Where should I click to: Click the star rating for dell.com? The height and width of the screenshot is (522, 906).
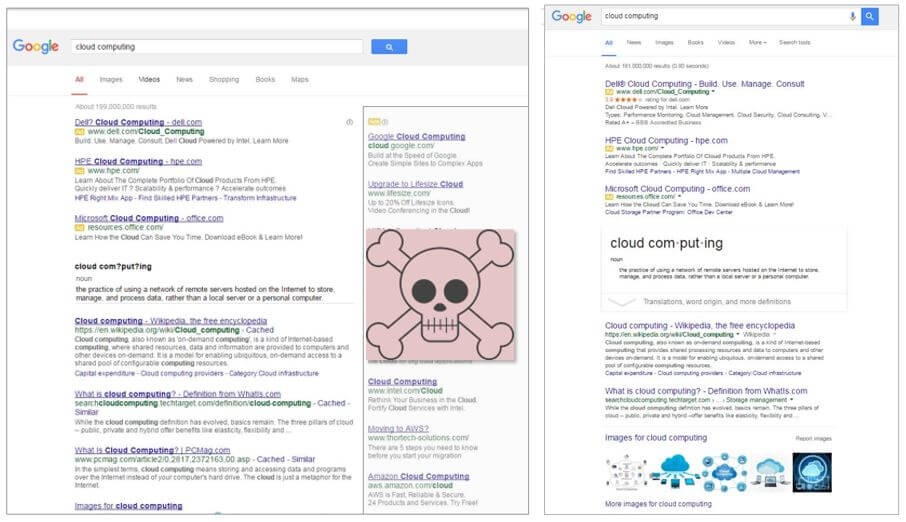click(626, 99)
